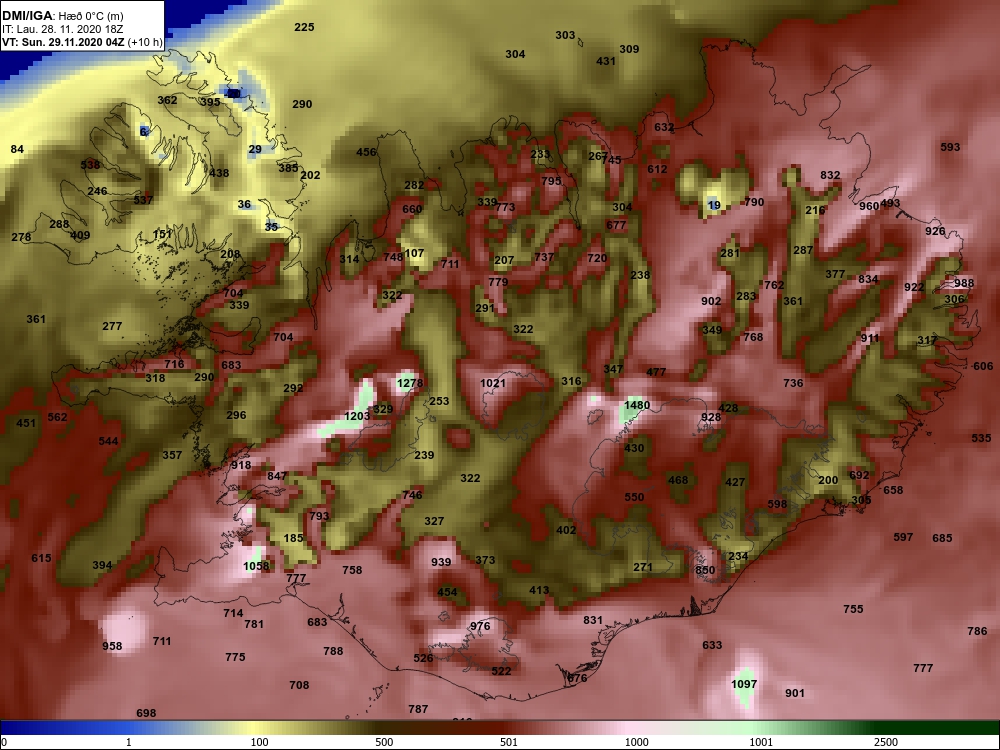Click the color scale label '1000'
Screen dimensions: 1000x750
click(x=636, y=742)
